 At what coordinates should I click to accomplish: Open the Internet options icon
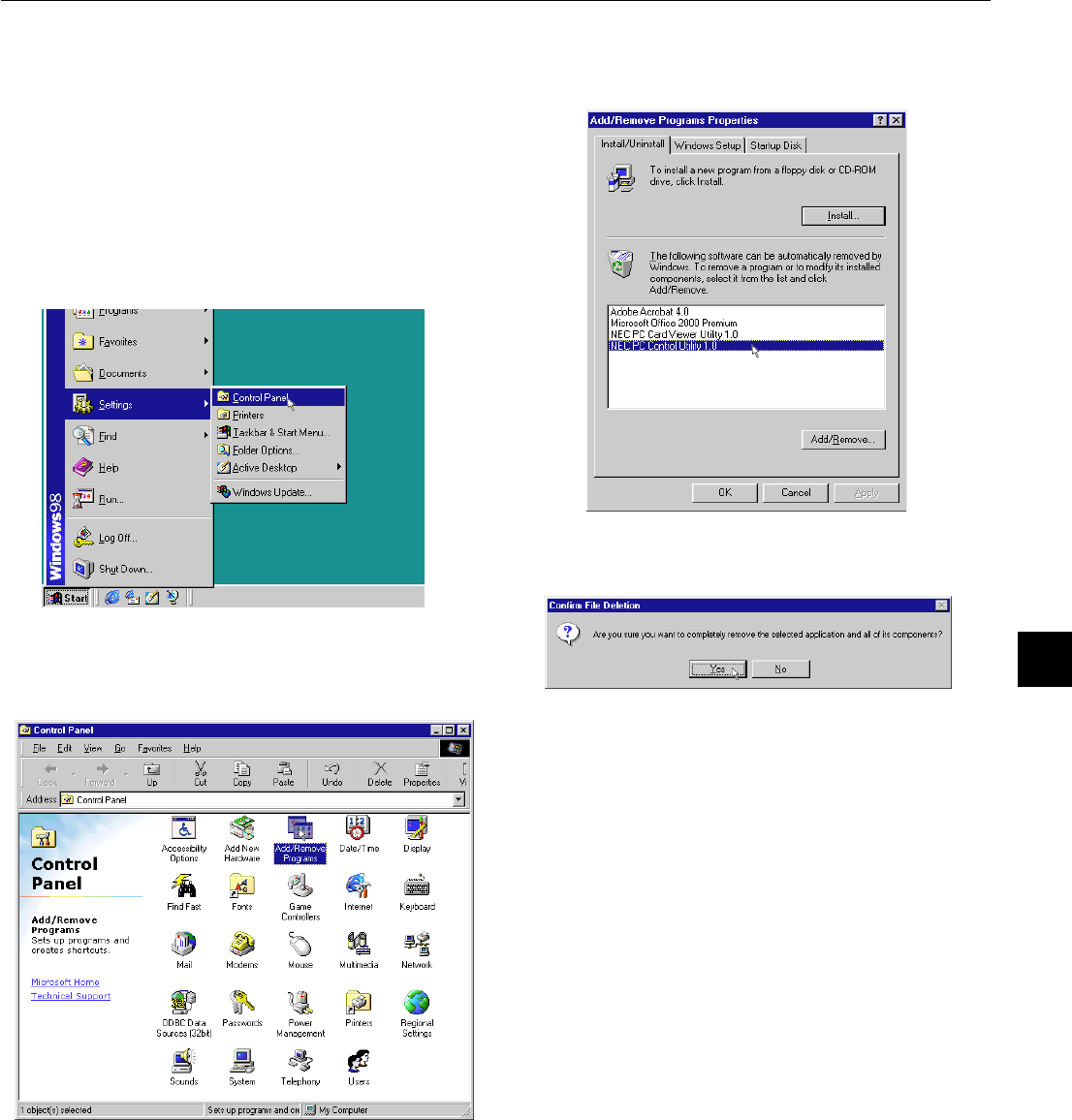(x=359, y=892)
